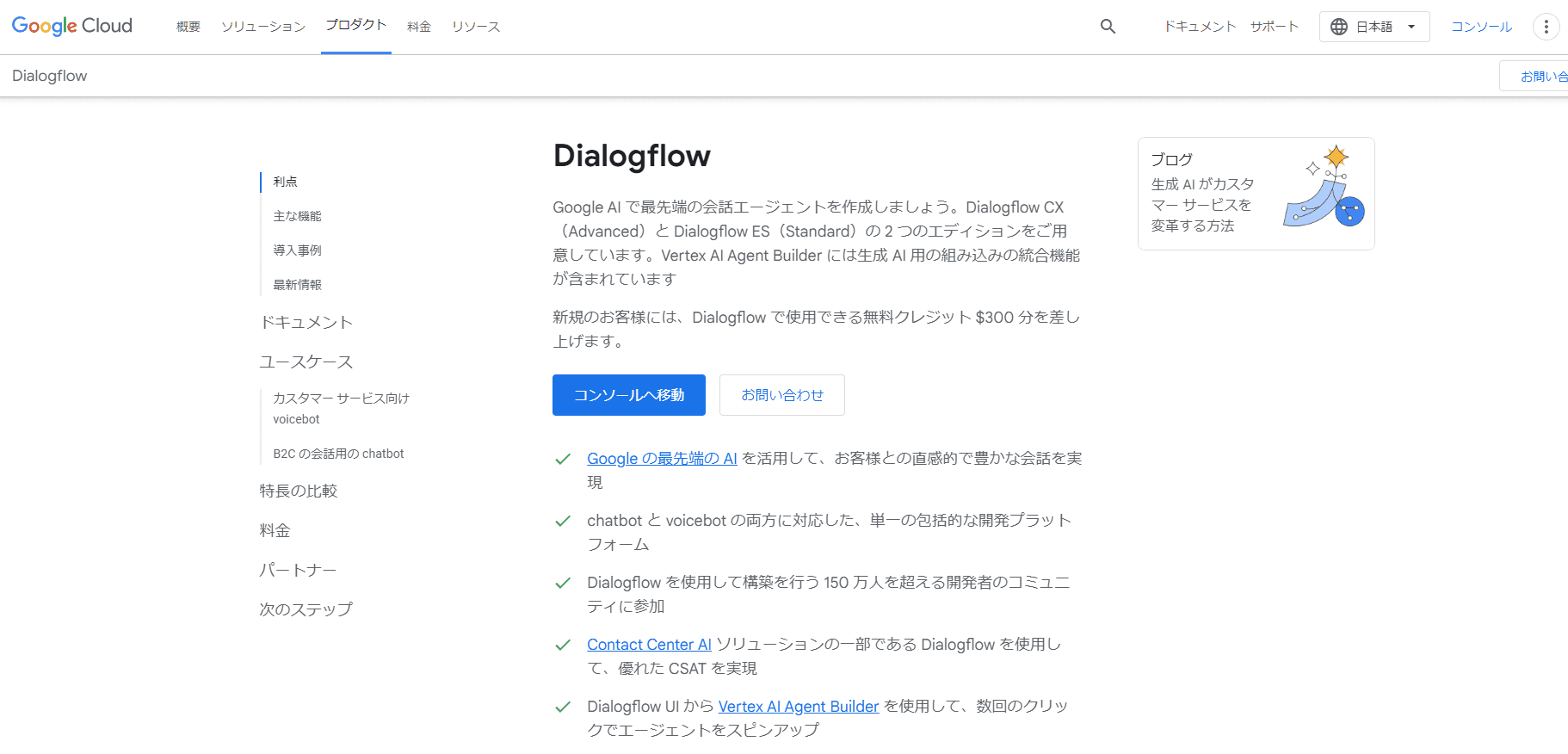Jump to 最新情報 in sidebar
Screen dimensions: 1568x754
coord(297,285)
